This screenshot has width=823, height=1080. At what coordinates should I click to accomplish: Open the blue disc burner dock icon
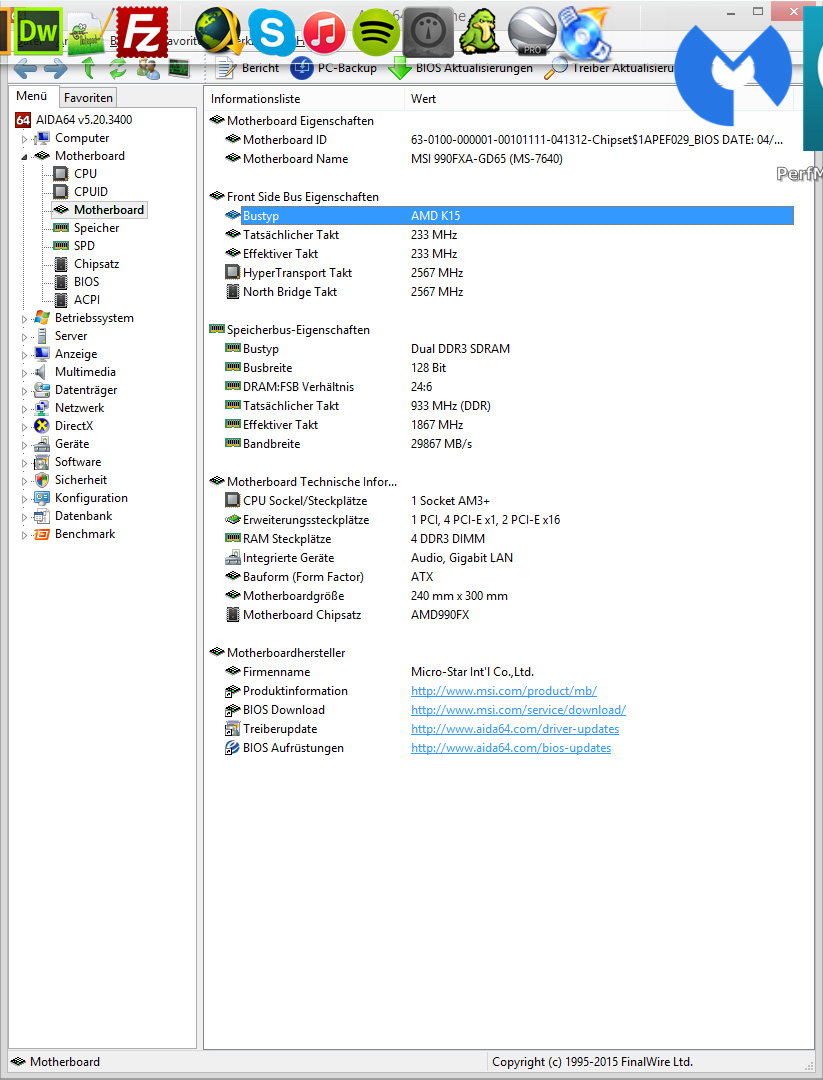click(584, 32)
